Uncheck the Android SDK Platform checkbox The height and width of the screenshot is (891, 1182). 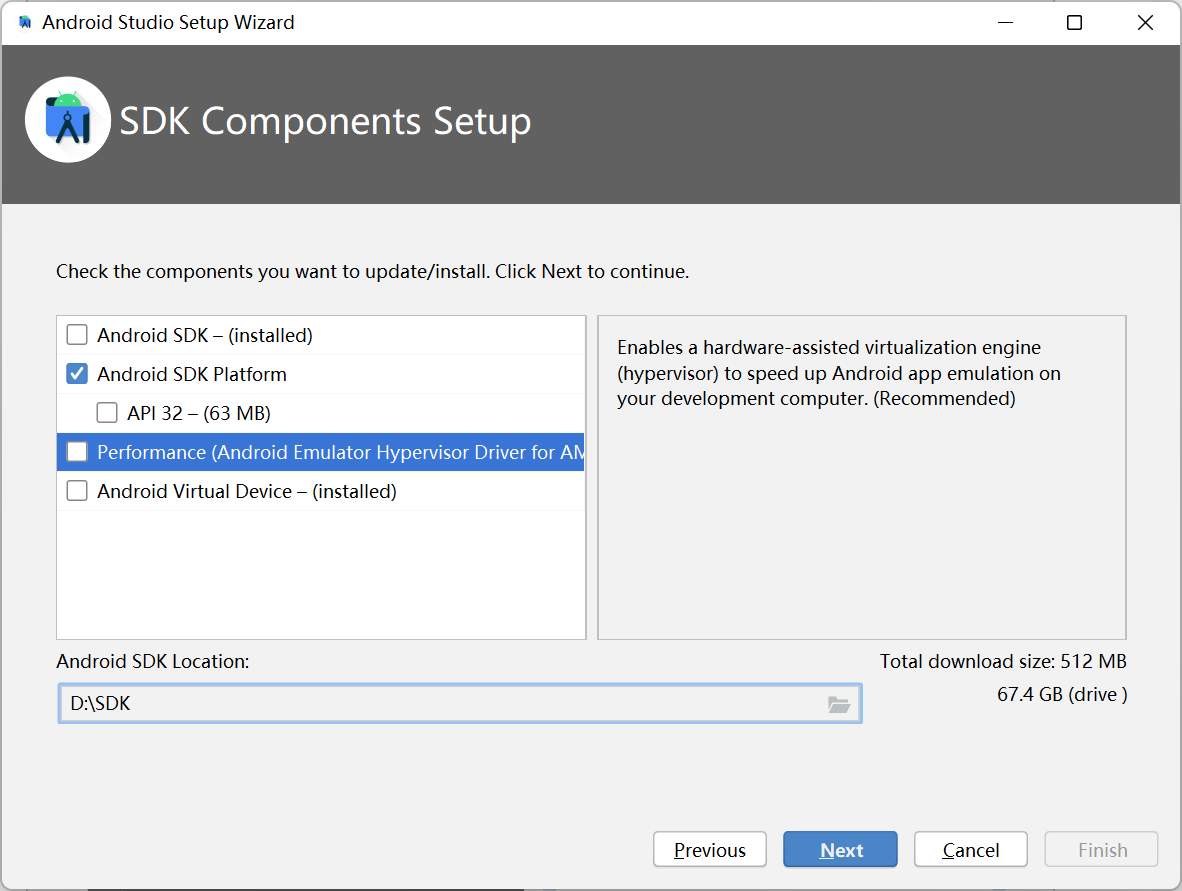pyautogui.click(x=77, y=374)
